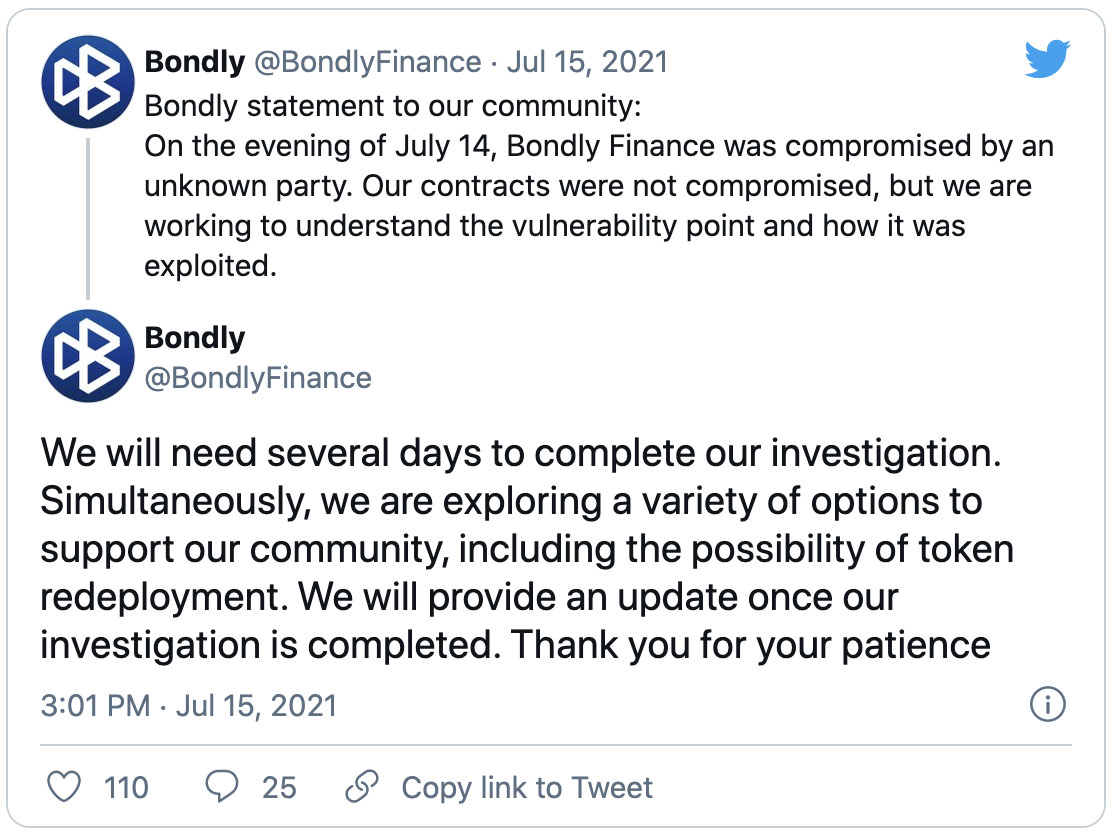Click Copy link to Tweet
1114x837 pixels.
(x=527, y=787)
